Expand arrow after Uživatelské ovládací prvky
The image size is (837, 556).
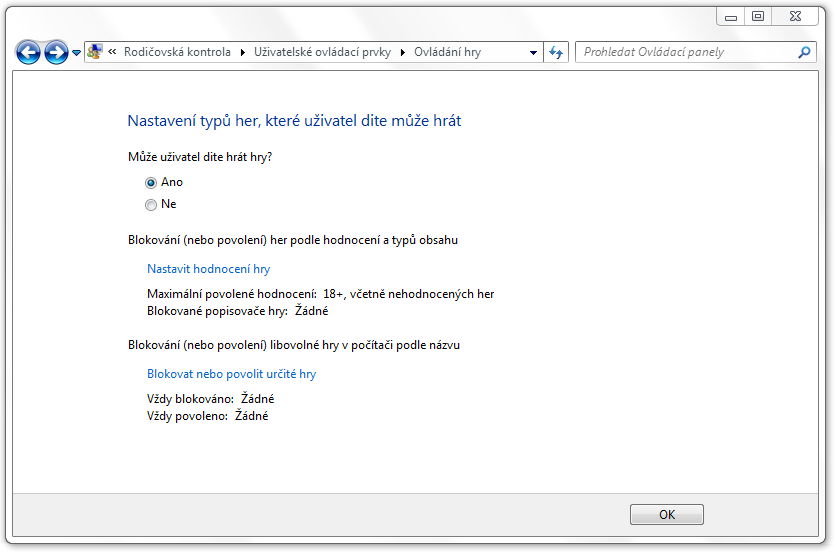pyautogui.click(x=405, y=52)
